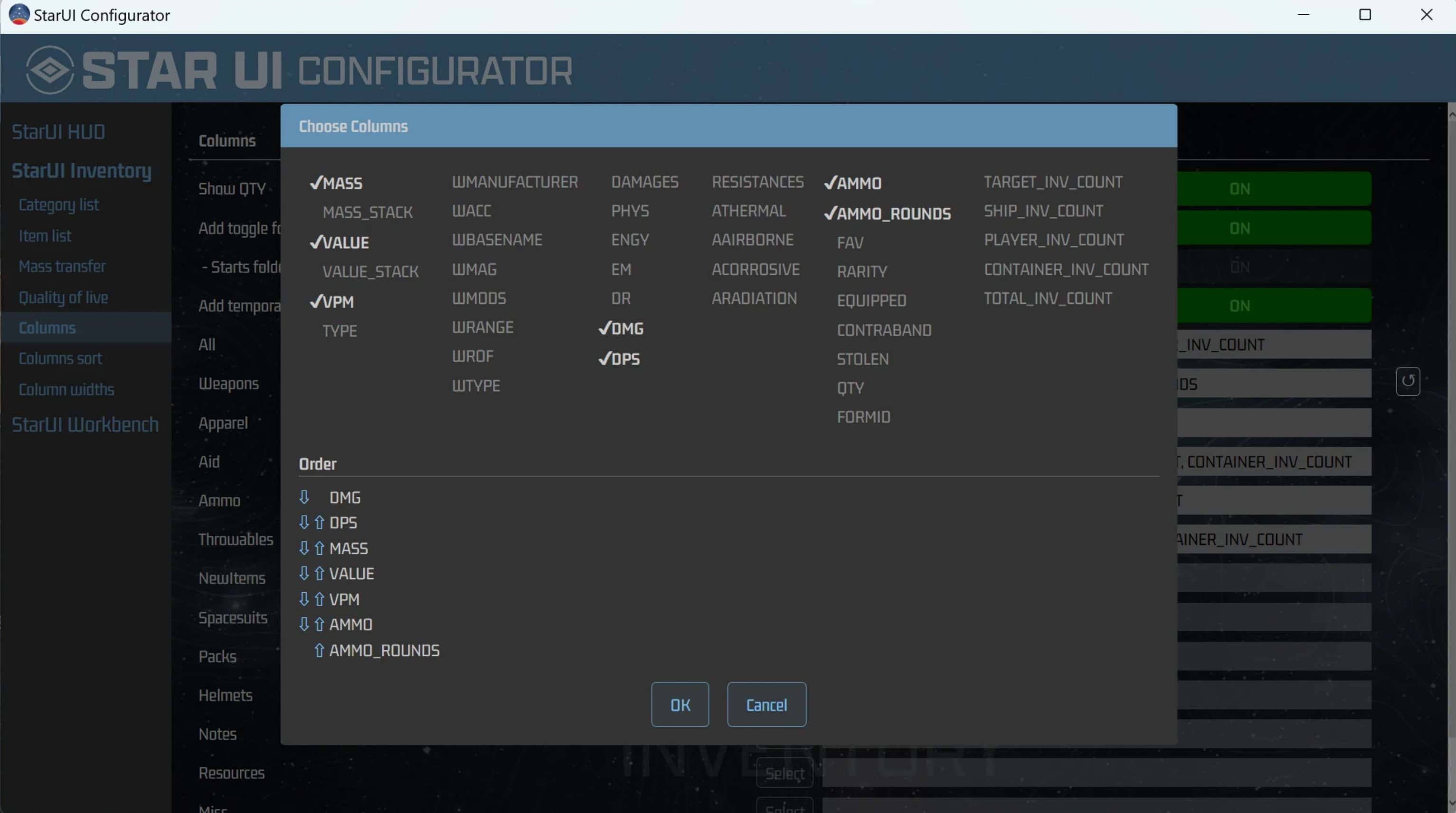1456x813 pixels.
Task: Click the up arrow next to DPS
Action: tap(319, 523)
